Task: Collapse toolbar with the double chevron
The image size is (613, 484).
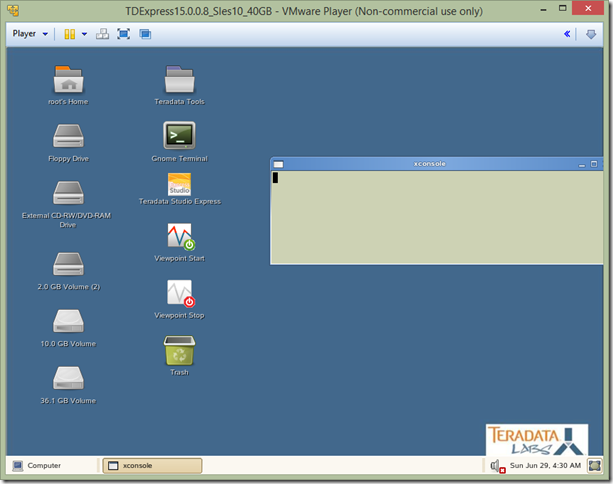Action: [568, 33]
